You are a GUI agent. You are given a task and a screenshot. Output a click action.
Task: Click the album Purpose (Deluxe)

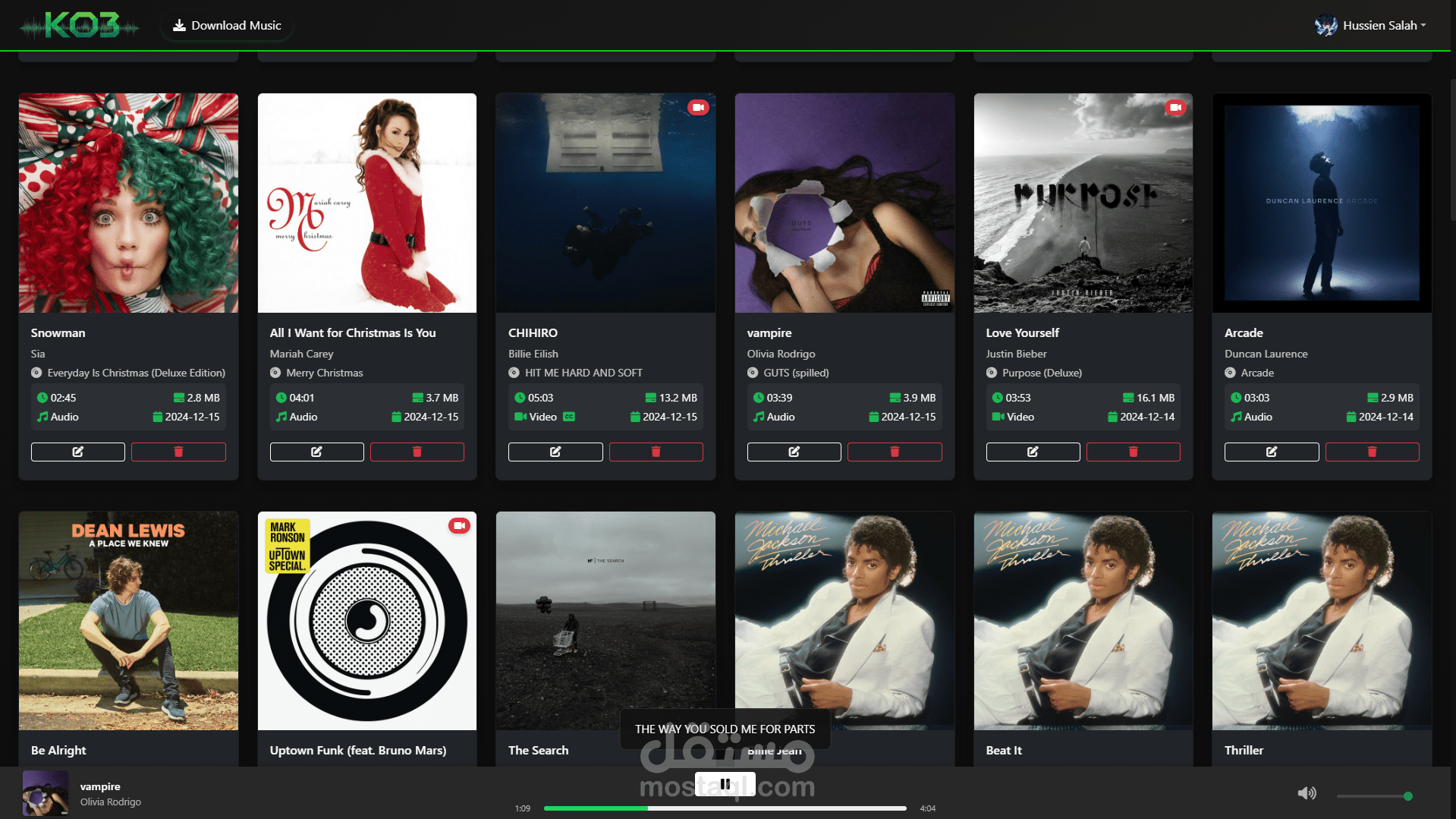pyautogui.click(x=1042, y=373)
